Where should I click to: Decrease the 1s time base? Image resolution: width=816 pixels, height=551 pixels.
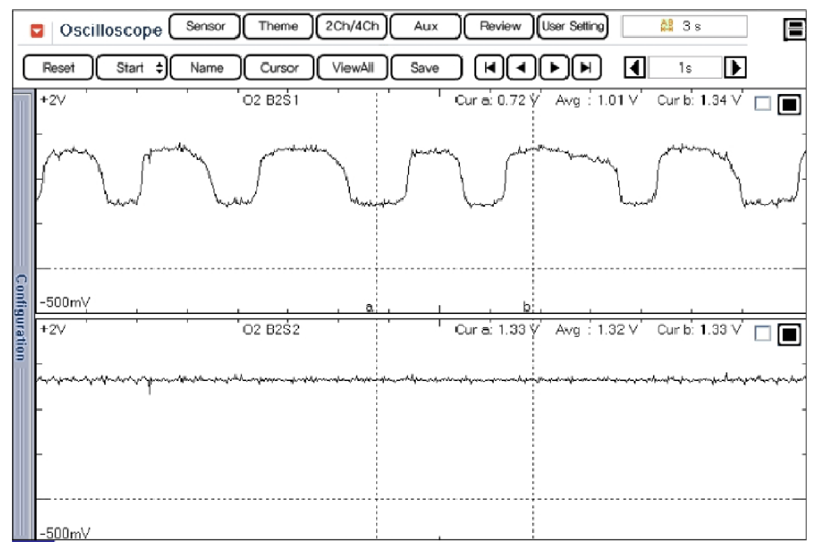click(x=634, y=68)
